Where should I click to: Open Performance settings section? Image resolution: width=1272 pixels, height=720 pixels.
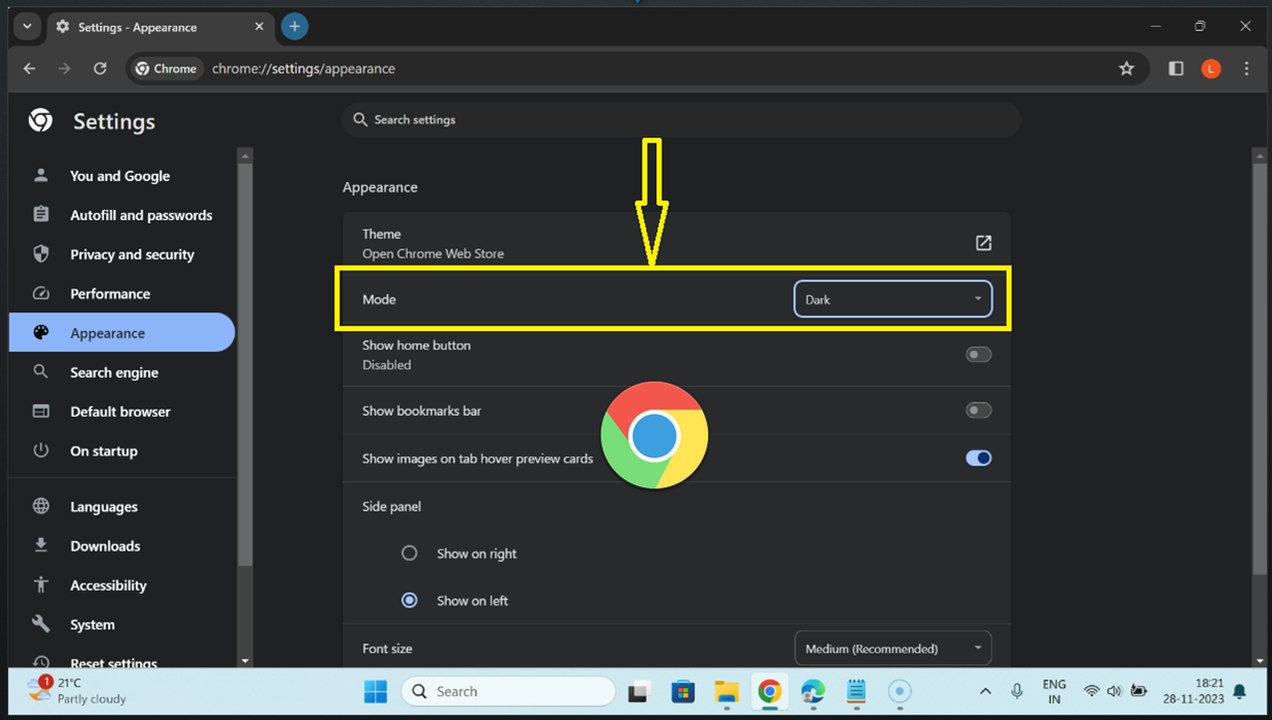(x=110, y=294)
